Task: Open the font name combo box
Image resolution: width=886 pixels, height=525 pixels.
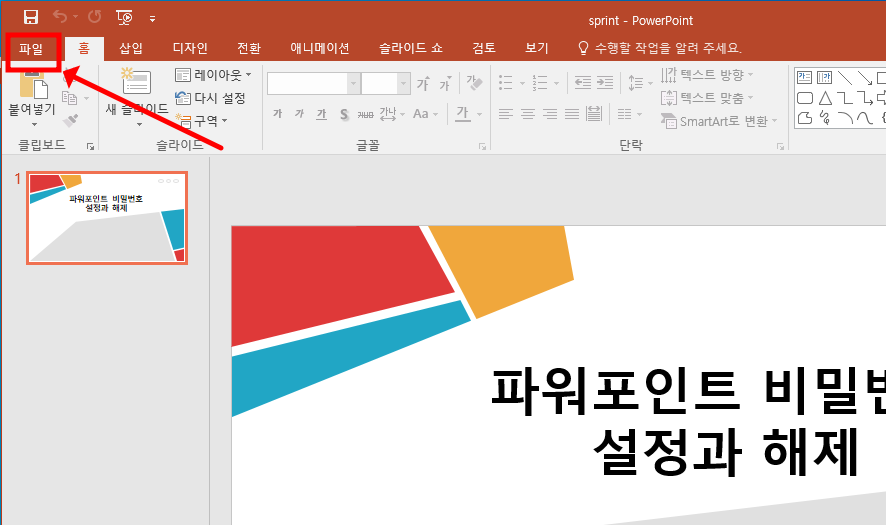Action: pyautogui.click(x=314, y=84)
